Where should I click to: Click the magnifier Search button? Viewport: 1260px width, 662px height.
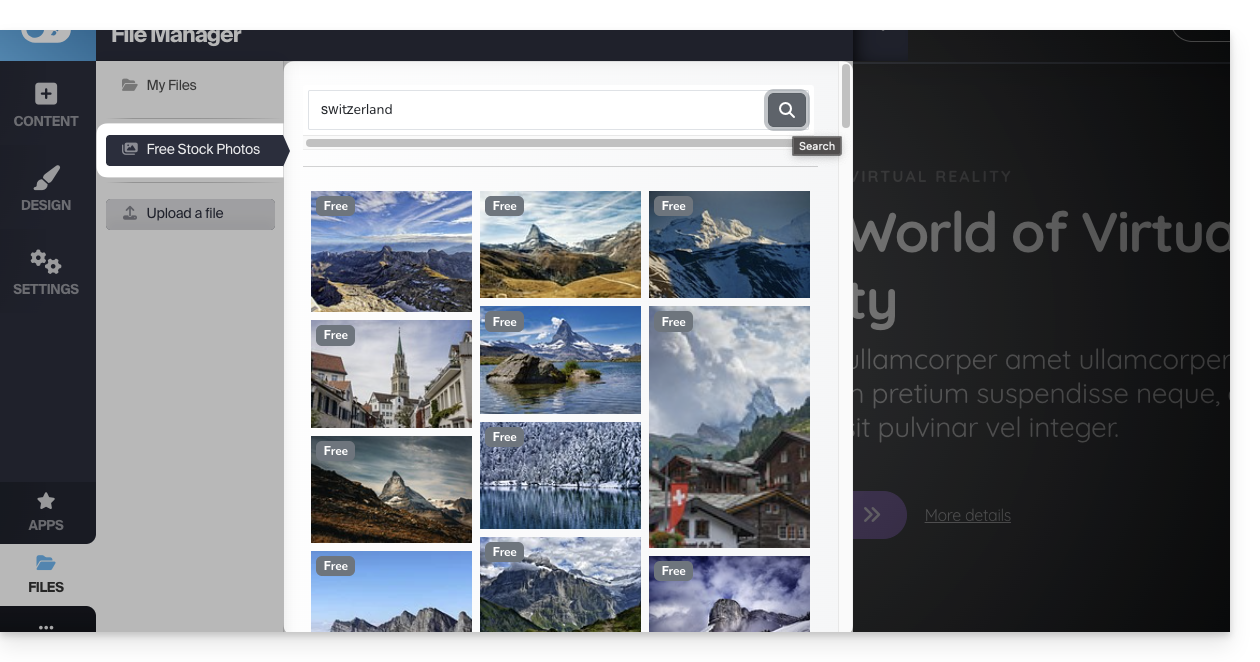(787, 110)
